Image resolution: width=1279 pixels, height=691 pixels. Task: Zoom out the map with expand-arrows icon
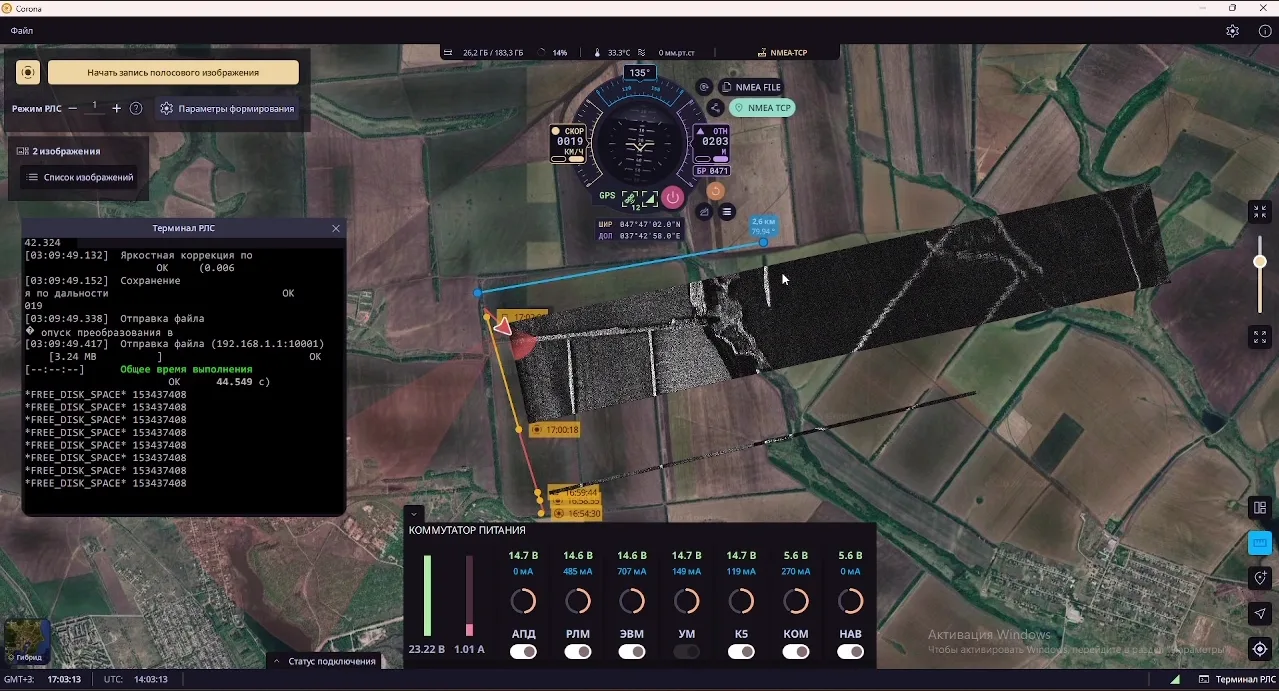[1260, 337]
